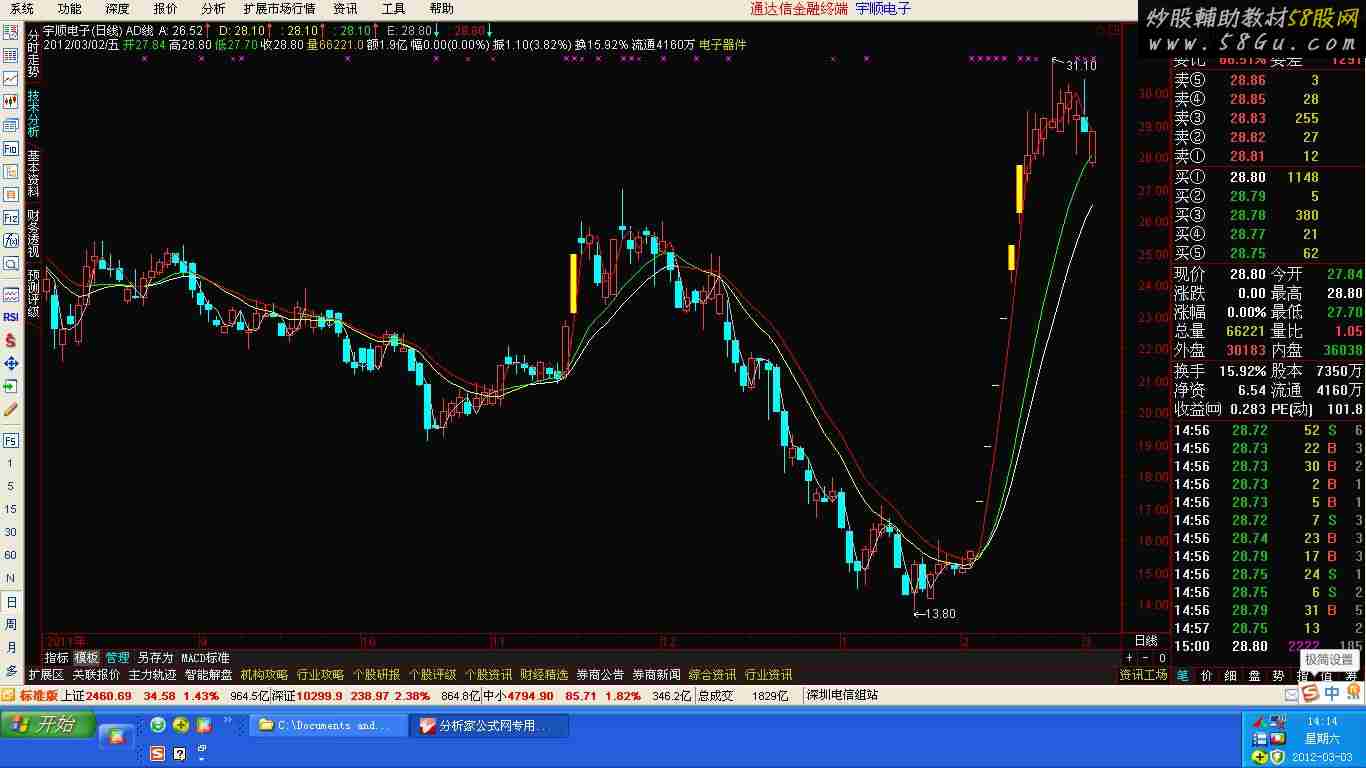Switch to 财务透视 vertical tab
This screenshot has height=768, width=1366.
pos(33,234)
